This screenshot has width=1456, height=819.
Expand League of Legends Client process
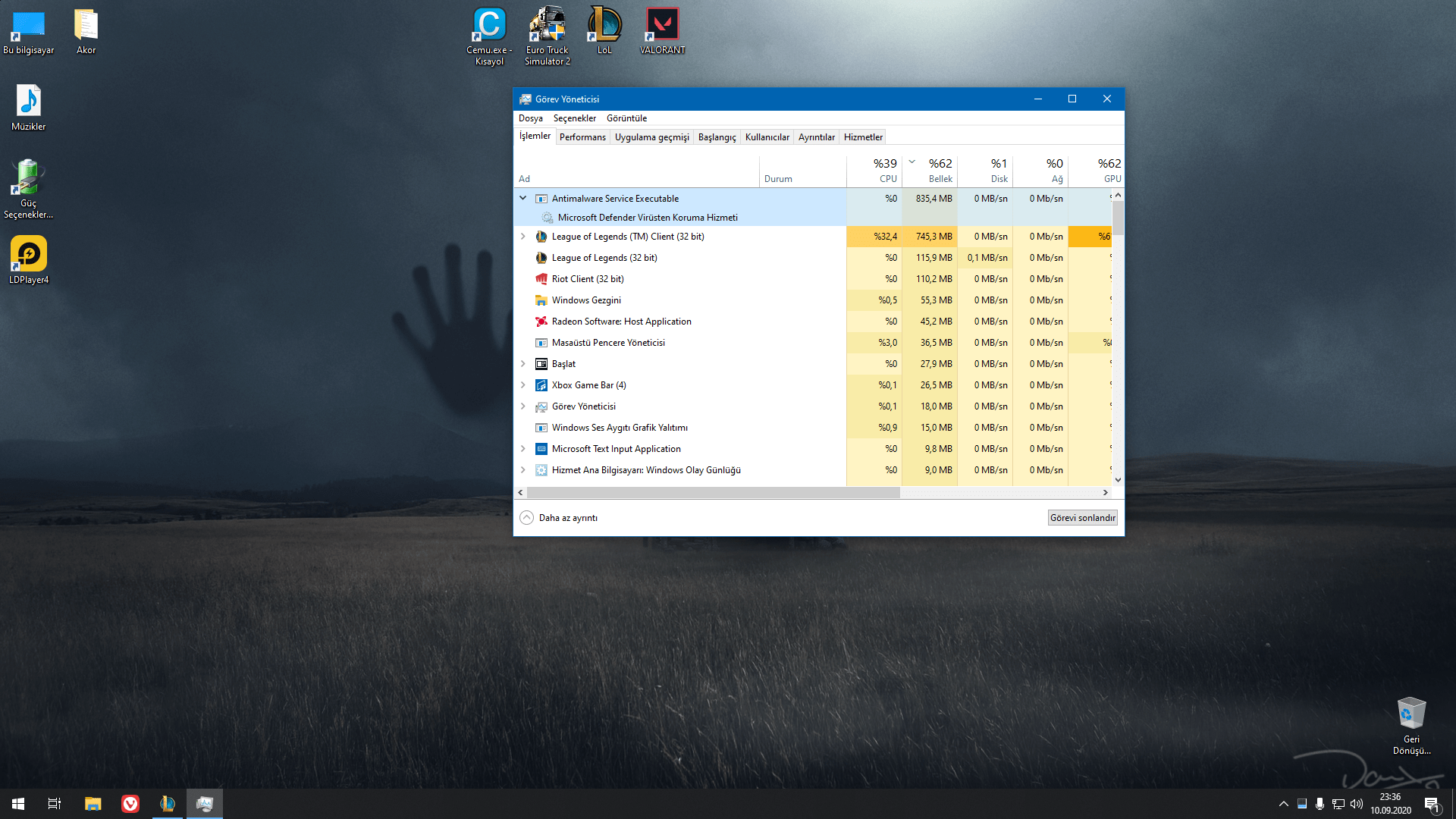(522, 237)
